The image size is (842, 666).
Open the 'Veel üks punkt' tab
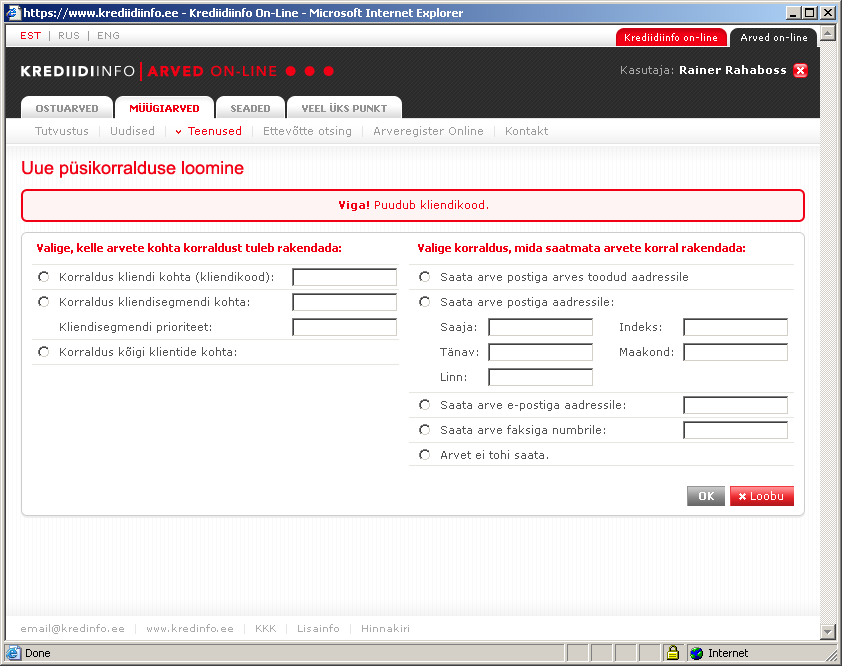(x=344, y=108)
